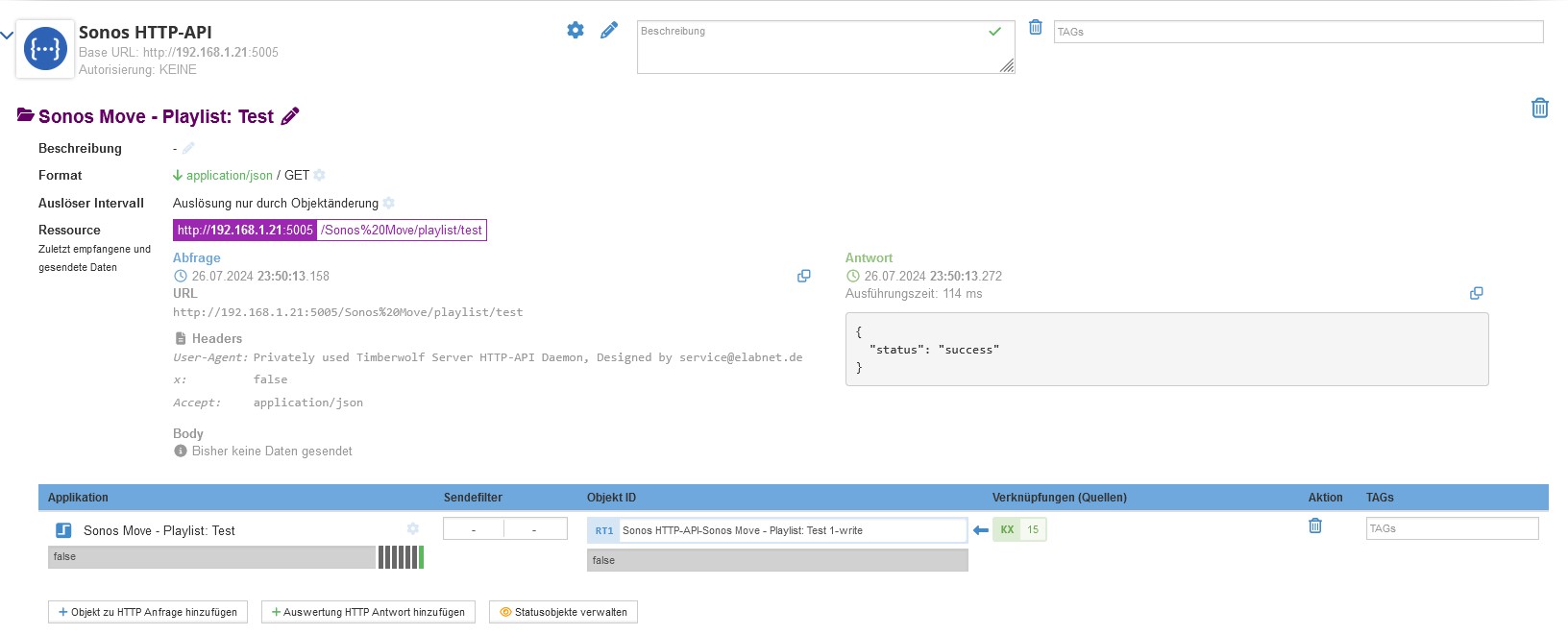Screen dimensions: 1568x635
Task: Click the Ressource base URL box
Action: (245, 231)
